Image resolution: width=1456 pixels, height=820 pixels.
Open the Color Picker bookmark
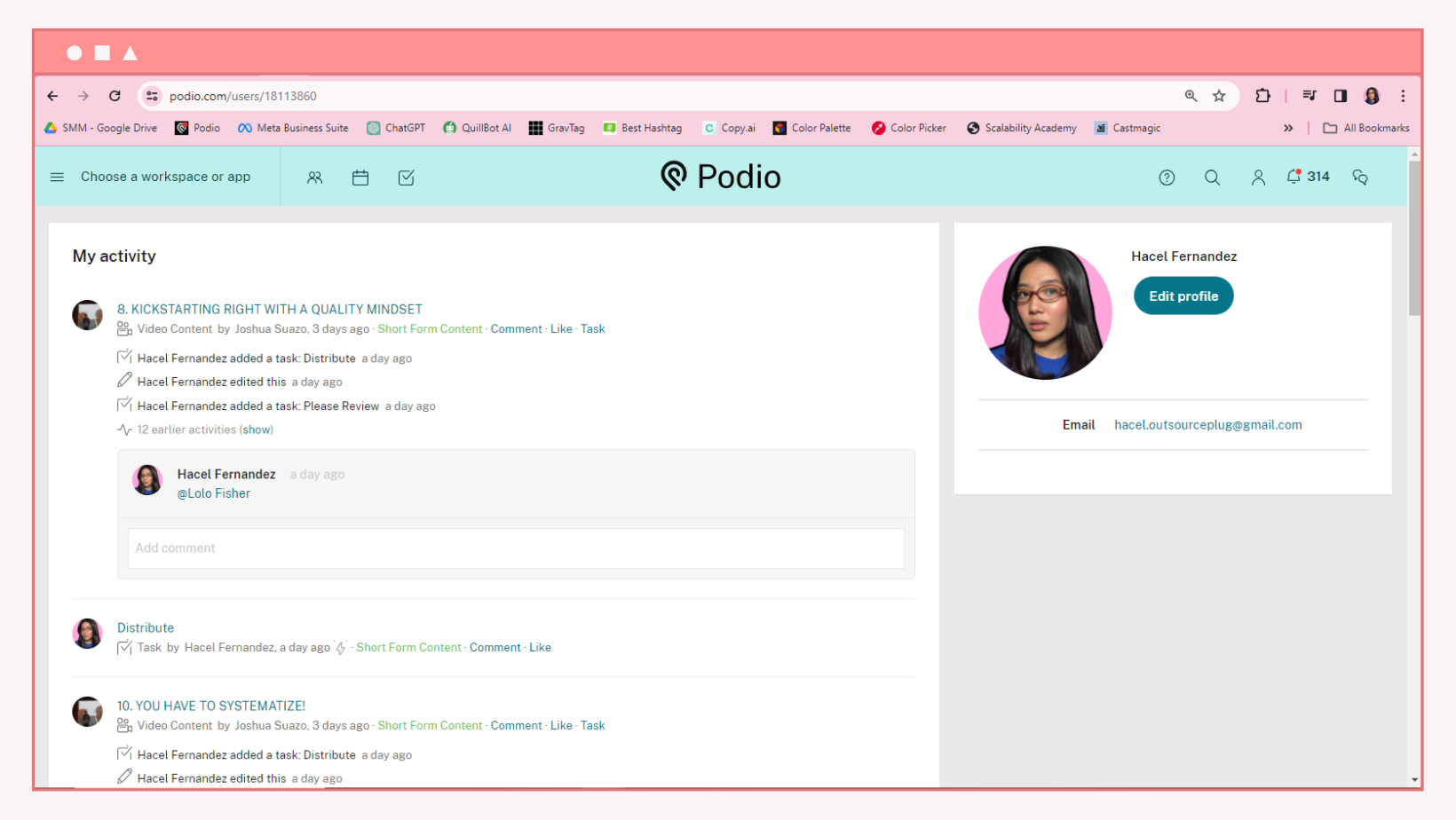[x=909, y=128]
